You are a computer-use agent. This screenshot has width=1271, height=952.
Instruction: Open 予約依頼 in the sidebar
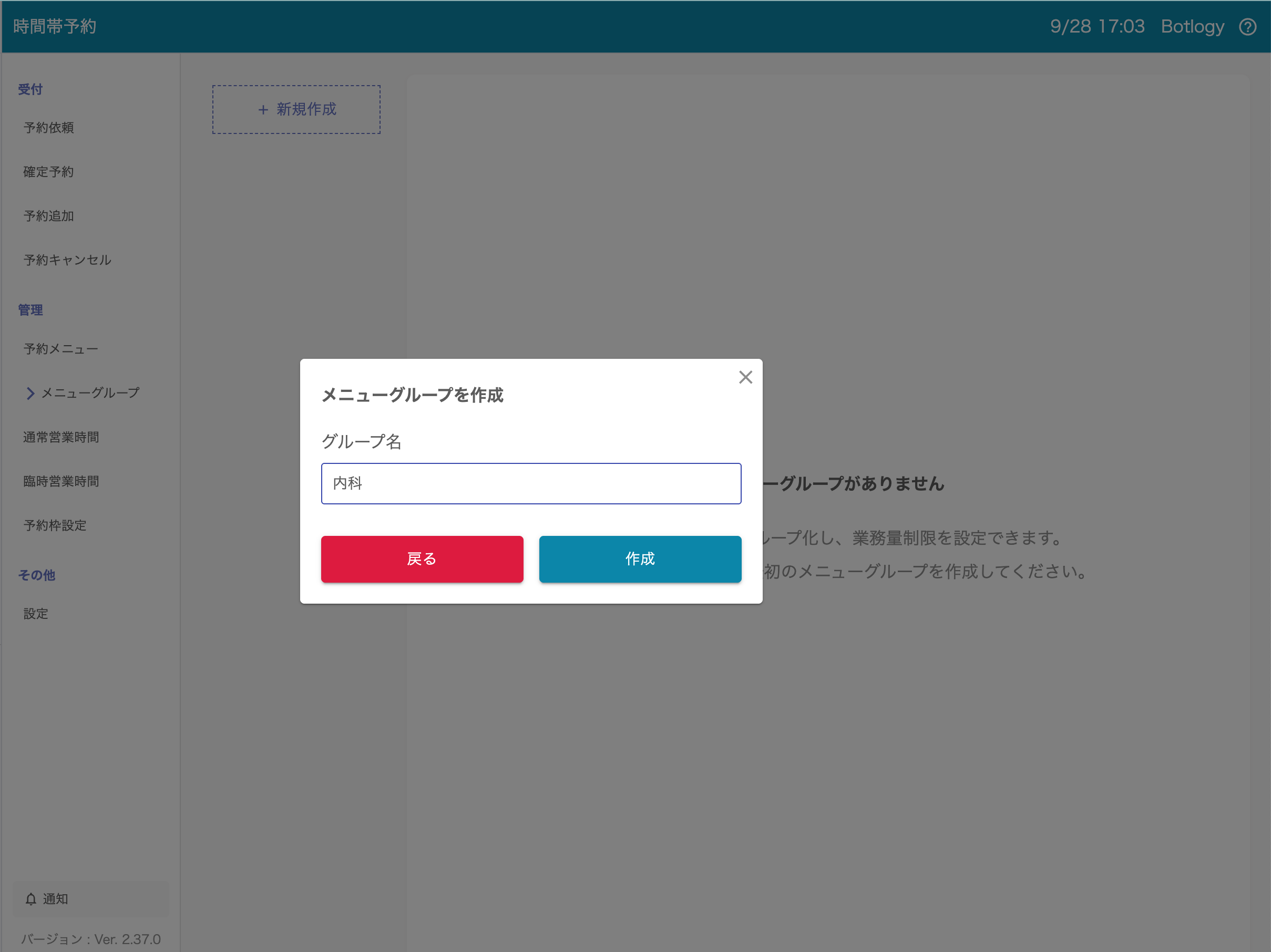click(x=49, y=128)
